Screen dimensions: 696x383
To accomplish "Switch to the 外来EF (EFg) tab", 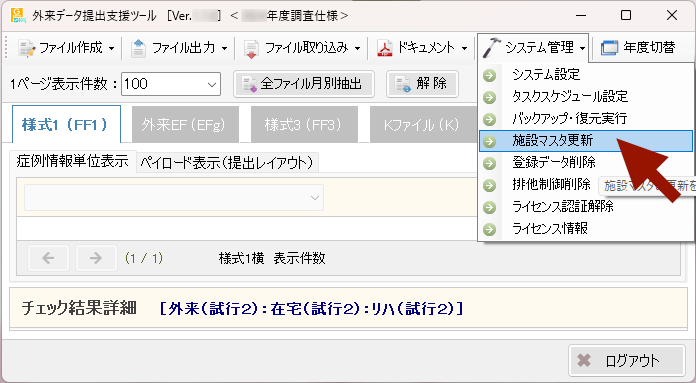I will (x=185, y=125).
